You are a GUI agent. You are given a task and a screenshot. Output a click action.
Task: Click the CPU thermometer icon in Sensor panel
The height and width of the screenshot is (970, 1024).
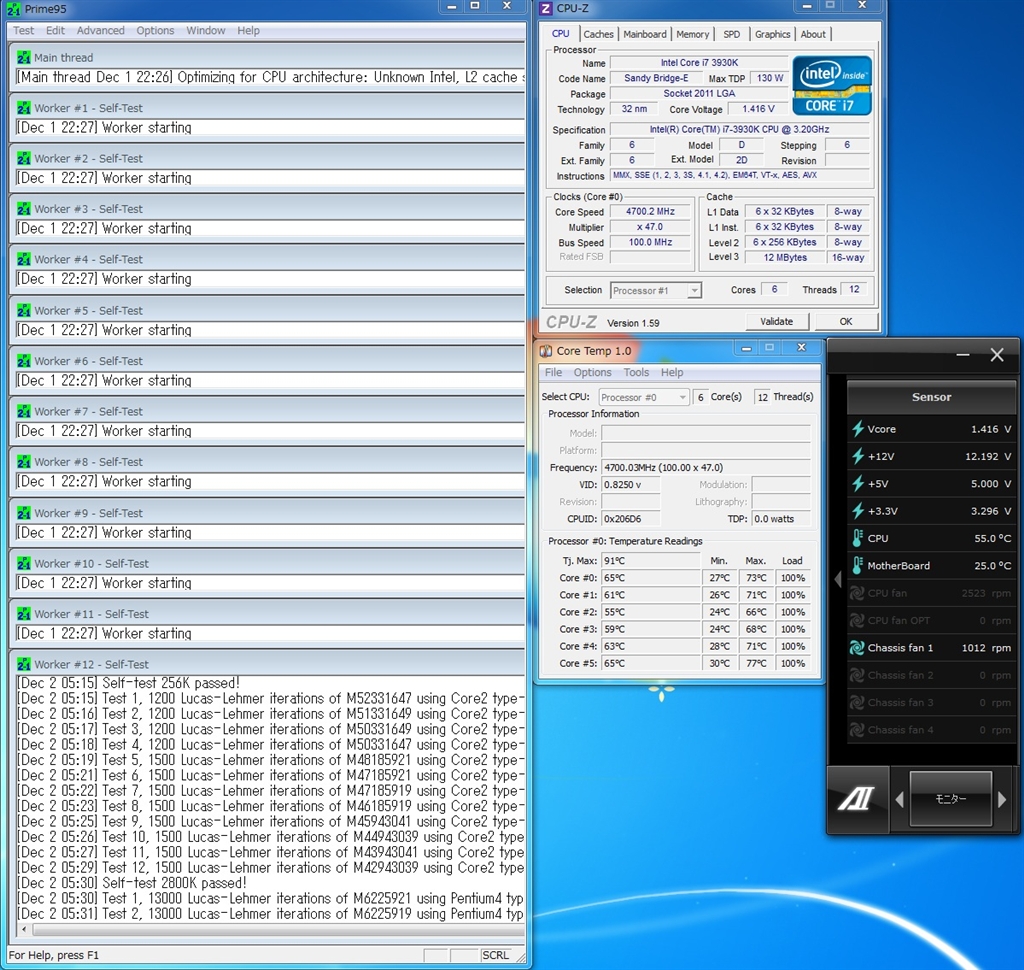[x=857, y=538]
